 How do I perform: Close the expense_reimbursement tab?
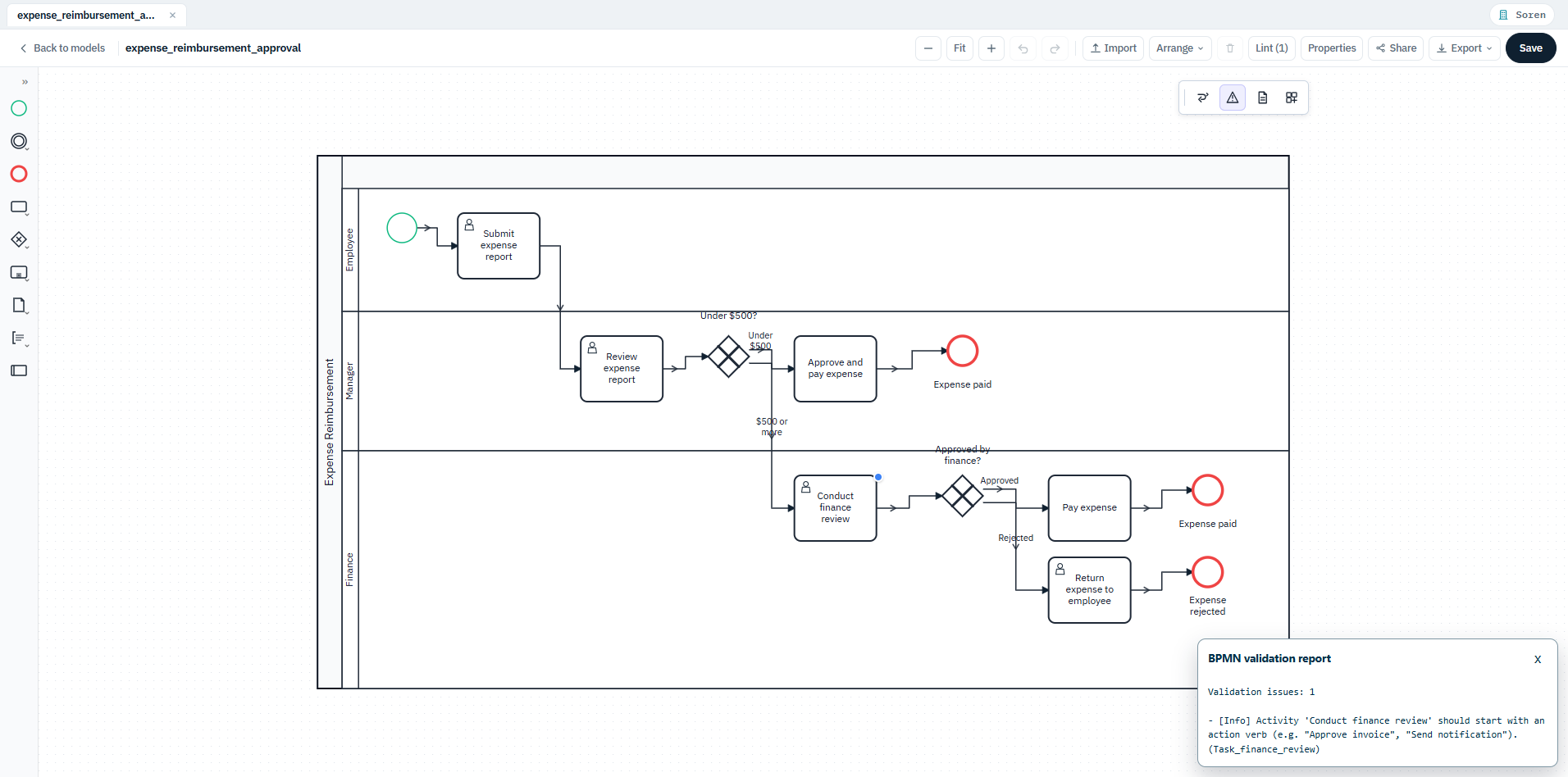(172, 15)
